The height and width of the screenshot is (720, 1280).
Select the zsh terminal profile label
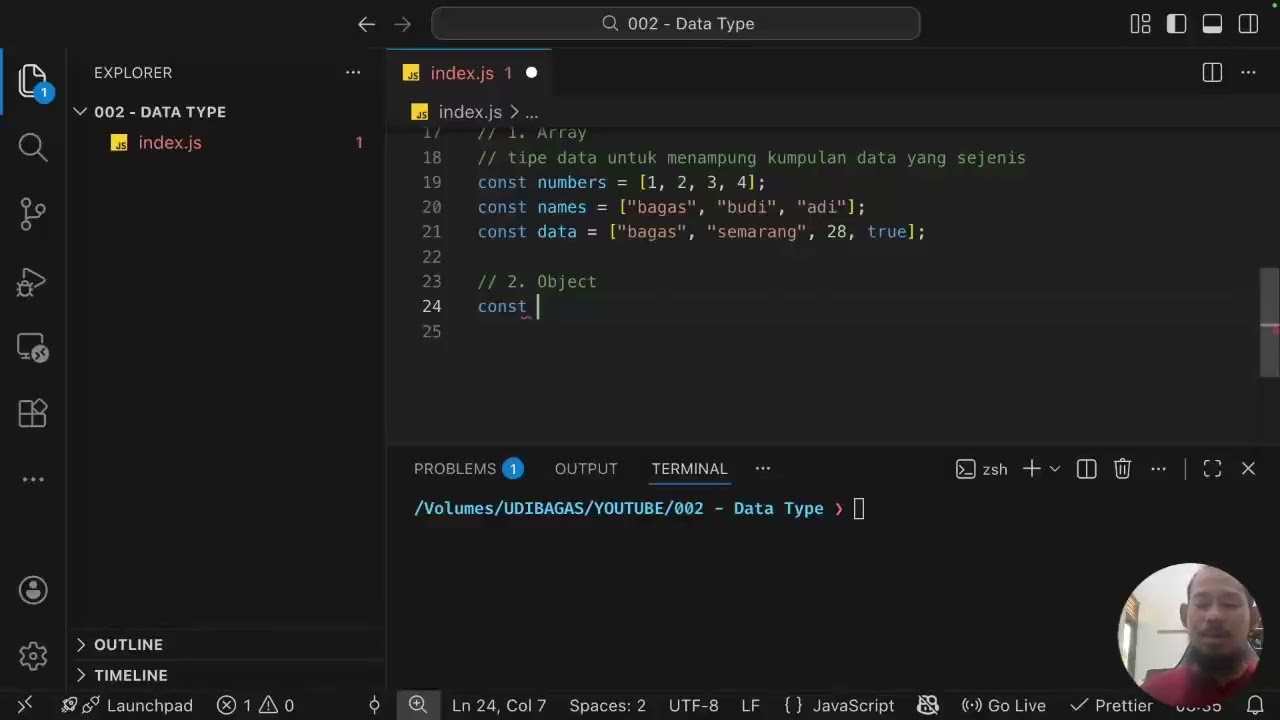[982, 469]
